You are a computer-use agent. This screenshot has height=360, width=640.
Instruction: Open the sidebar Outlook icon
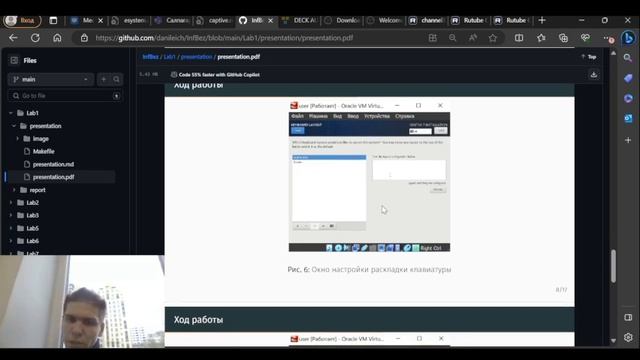click(628, 118)
